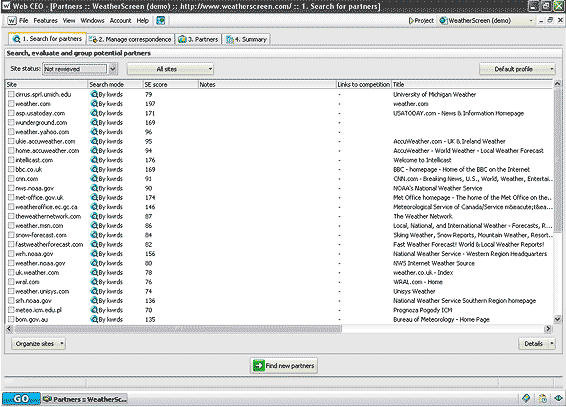Open the All sites dropdown
Screen dimensions: 566x407
(170, 69)
